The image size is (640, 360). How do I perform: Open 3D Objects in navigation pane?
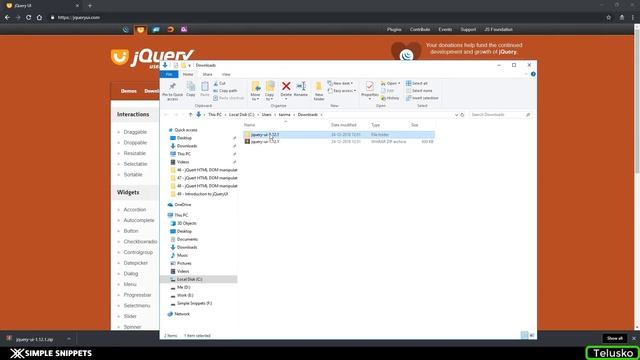pyautogui.click(x=187, y=223)
